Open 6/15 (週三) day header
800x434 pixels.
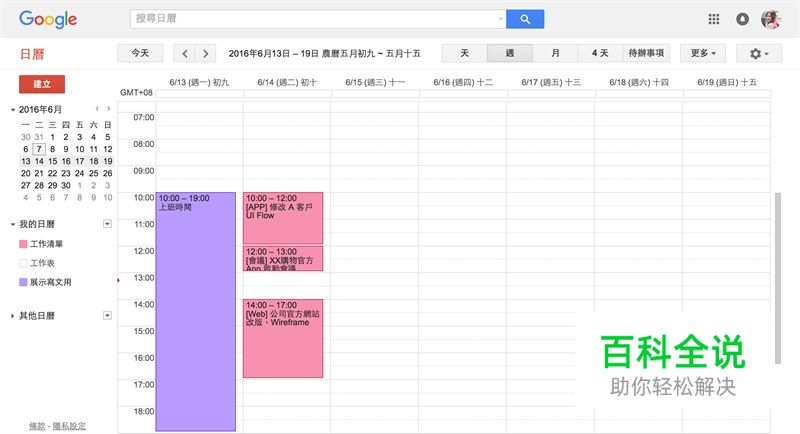tap(375, 82)
